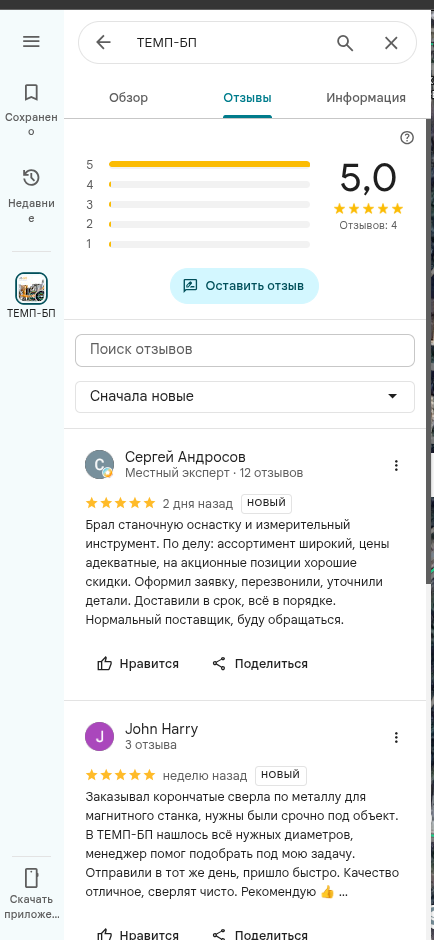Switch to the Информация tab
This screenshot has height=940, width=434.
[x=366, y=98]
